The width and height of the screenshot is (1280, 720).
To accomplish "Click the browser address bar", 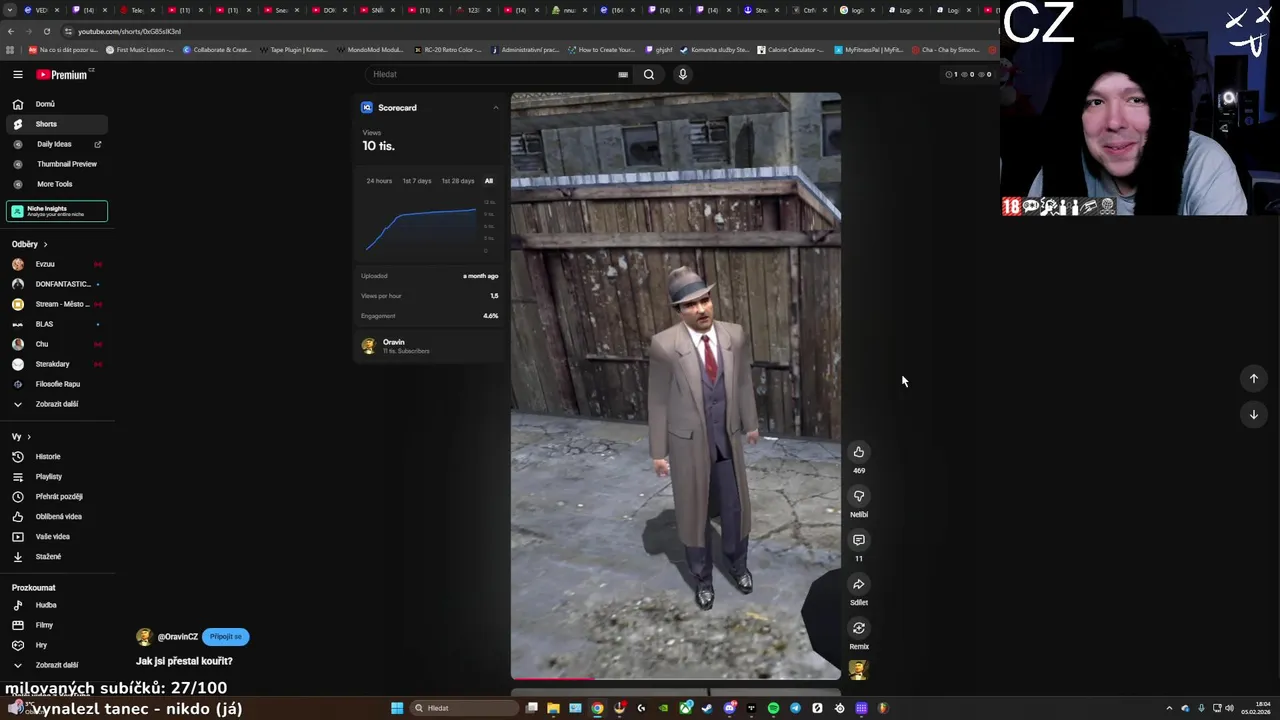I will point(530,31).
